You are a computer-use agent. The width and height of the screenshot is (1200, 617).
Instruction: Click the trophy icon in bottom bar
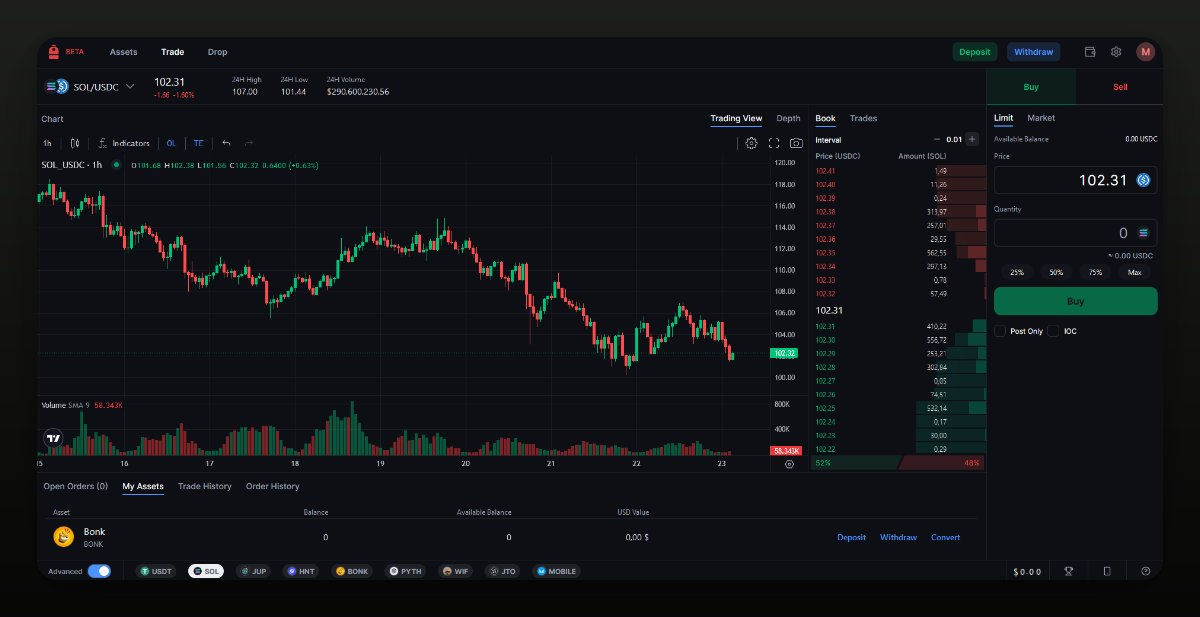[x=1068, y=571]
